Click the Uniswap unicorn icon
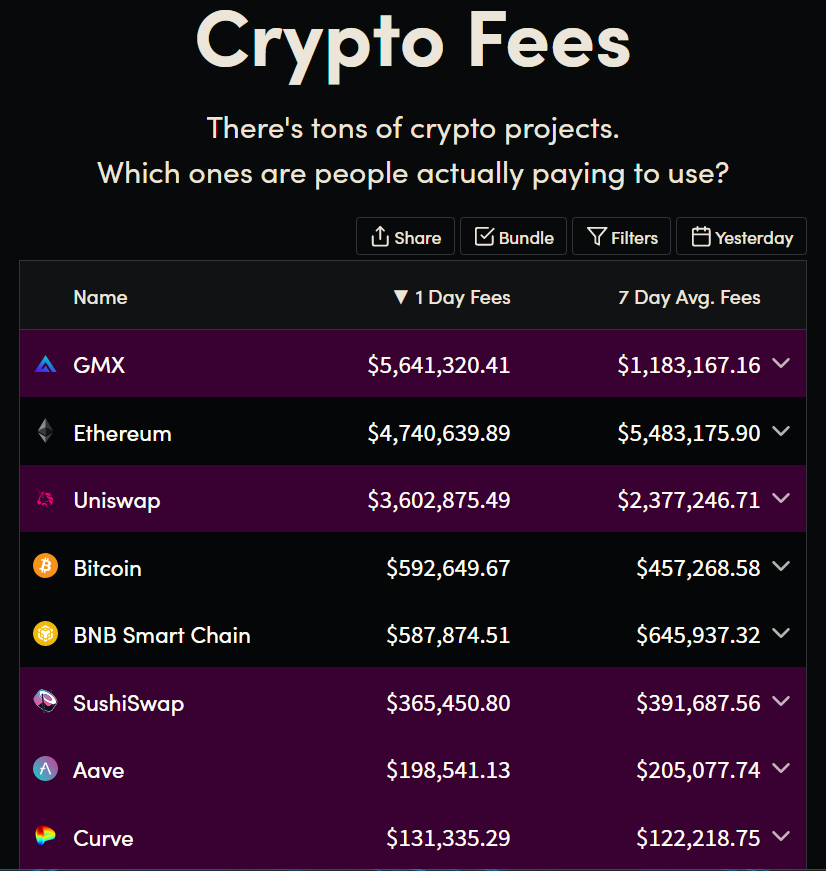The height and width of the screenshot is (871, 826). tap(45, 500)
